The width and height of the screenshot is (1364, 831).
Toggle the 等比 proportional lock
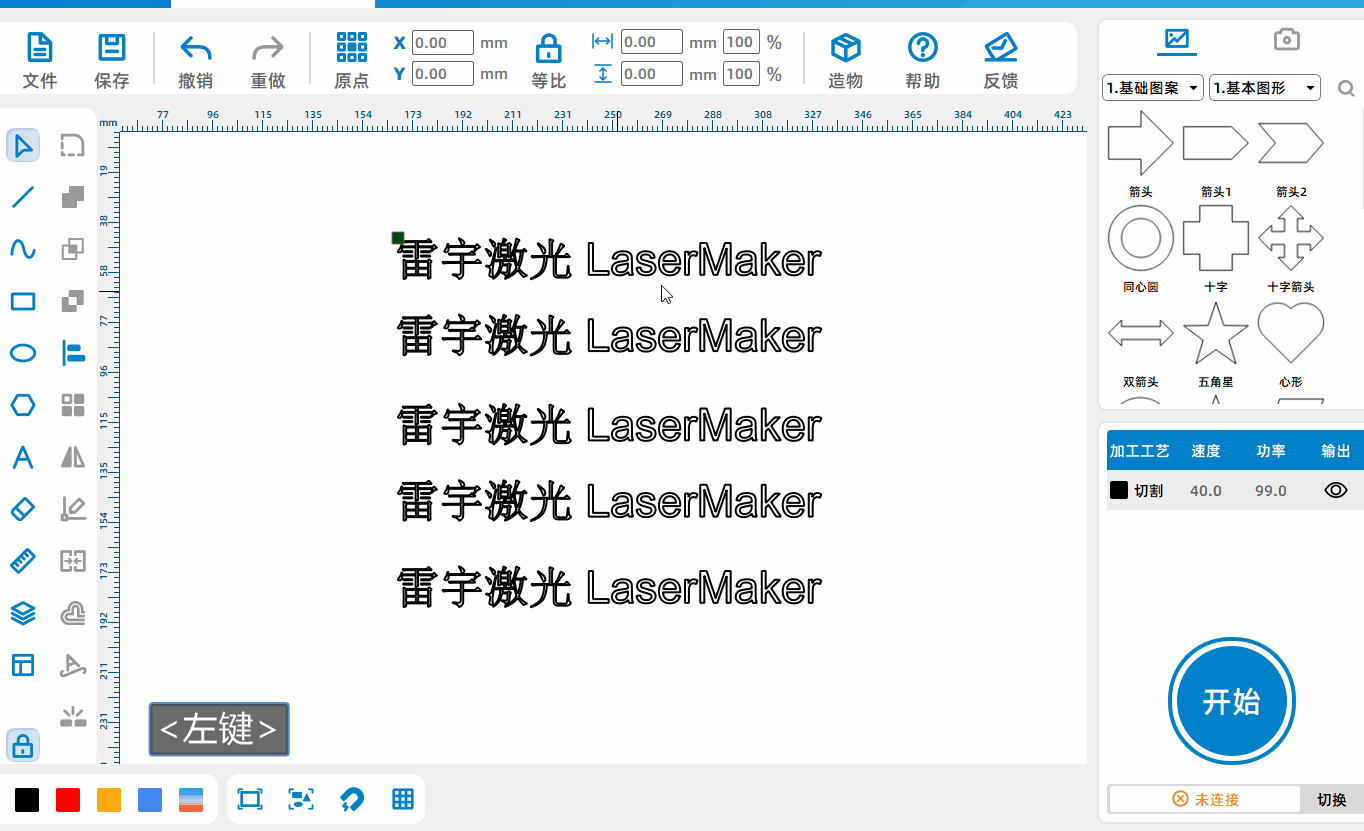pos(548,48)
